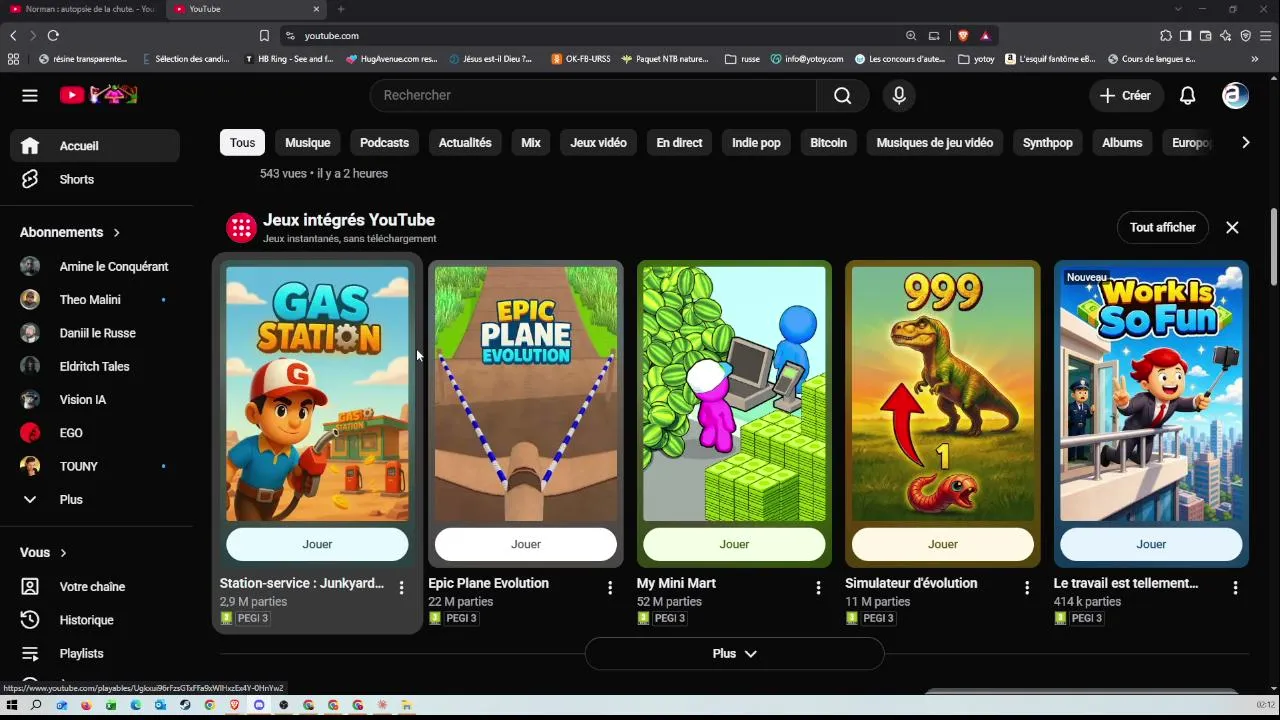Select the Synthpop filter chip
Image resolution: width=1280 pixels, height=720 pixels.
coord(1047,143)
